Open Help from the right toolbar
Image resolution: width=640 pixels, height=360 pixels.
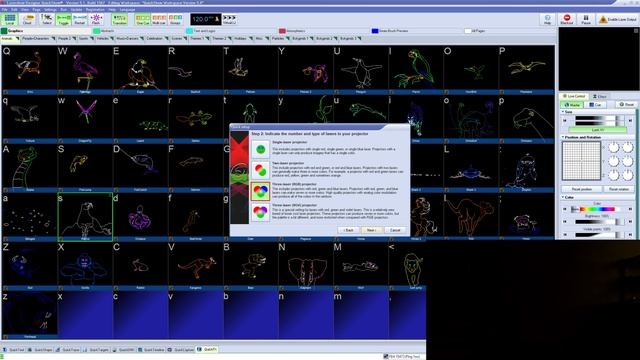(547, 19)
